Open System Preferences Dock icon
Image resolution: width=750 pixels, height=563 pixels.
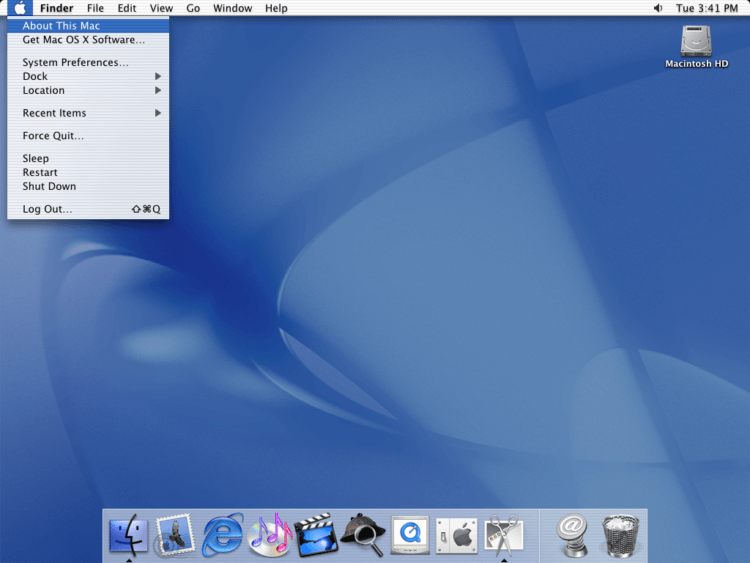tap(457, 536)
